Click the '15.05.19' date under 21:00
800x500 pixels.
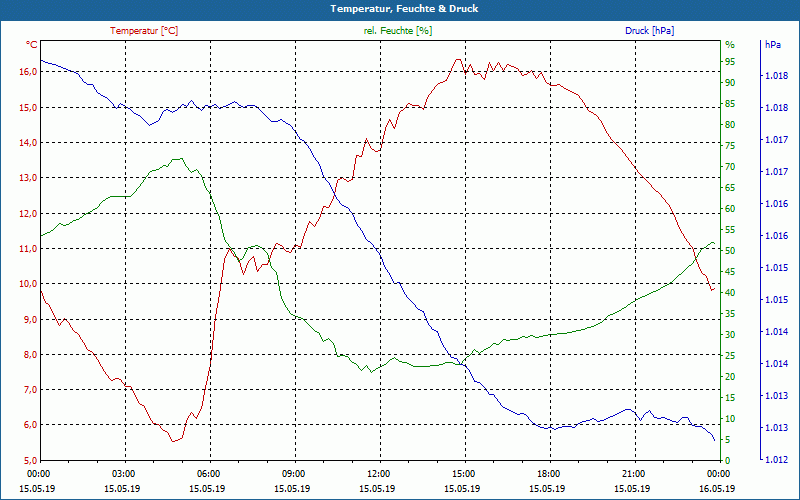[x=632, y=488]
